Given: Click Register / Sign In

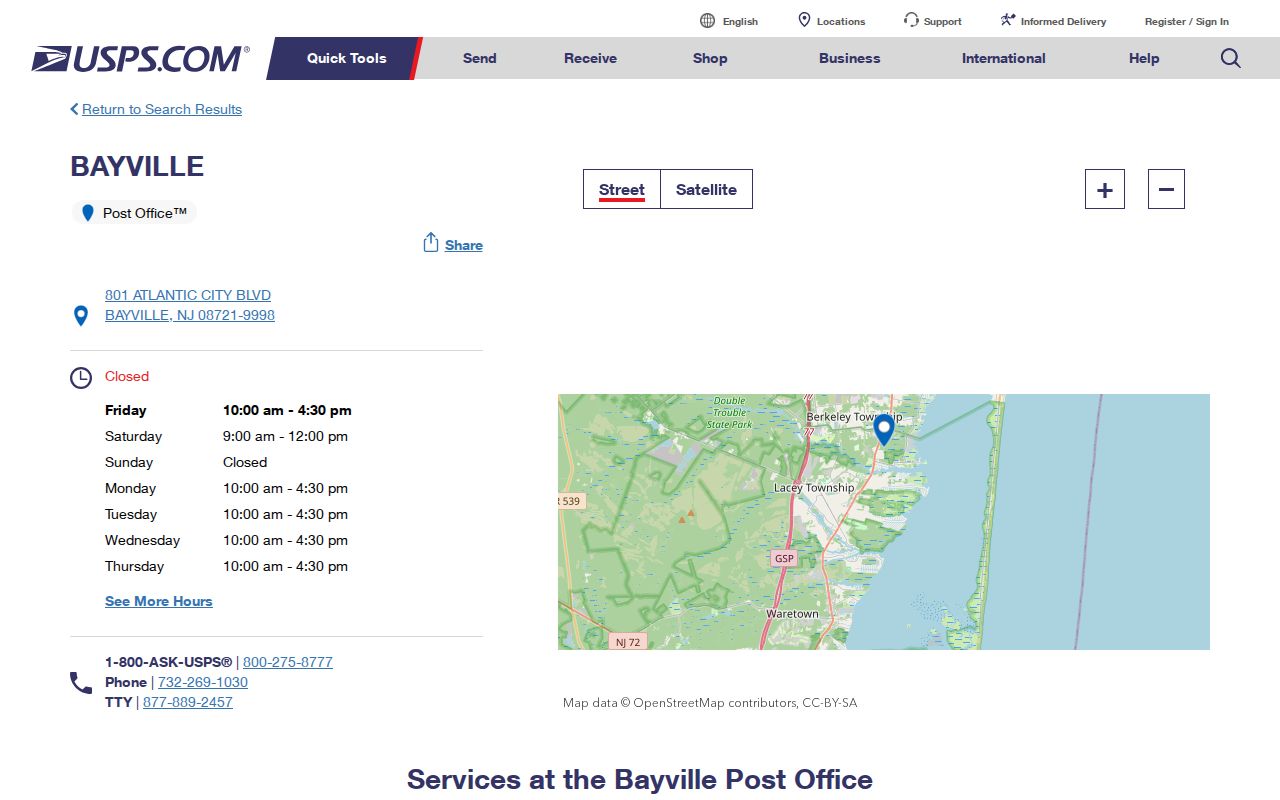Looking at the screenshot, I should pos(1187,21).
